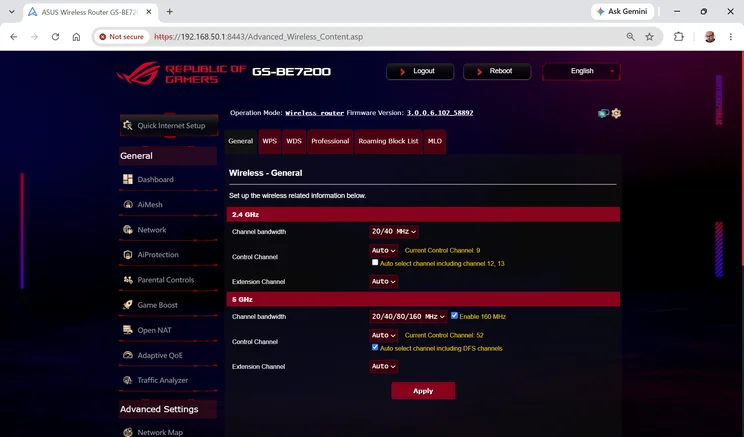Click Current Control Channel: 52 text
This screenshot has height=437, width=744.
click(444, 335)
